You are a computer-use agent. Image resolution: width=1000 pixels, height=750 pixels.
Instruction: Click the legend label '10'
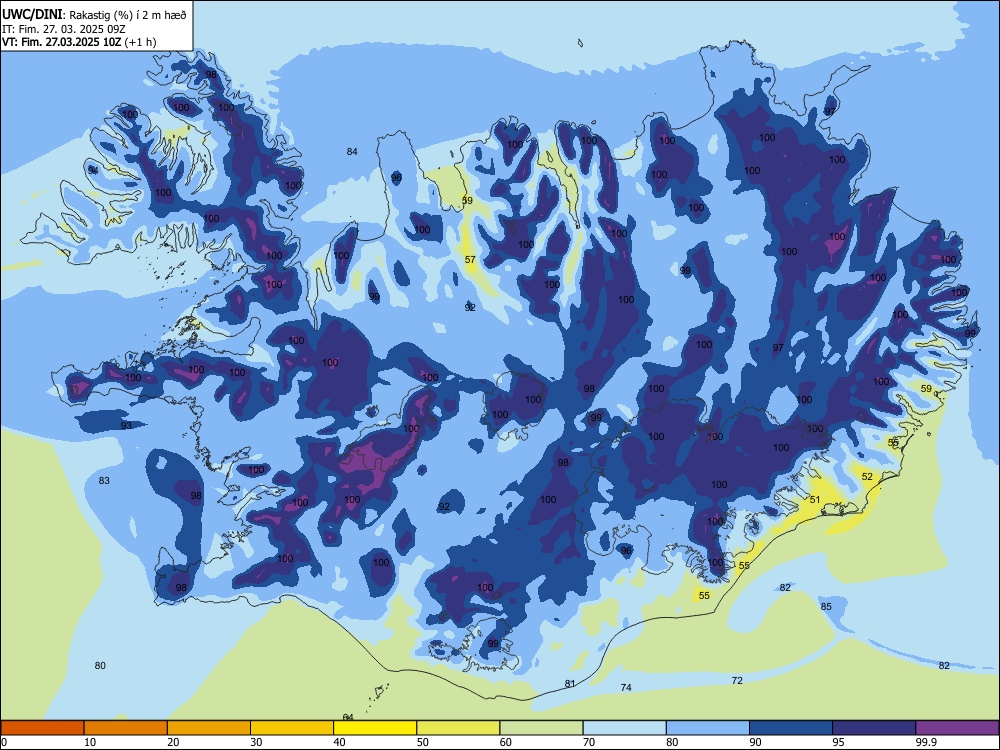(90, 742)
